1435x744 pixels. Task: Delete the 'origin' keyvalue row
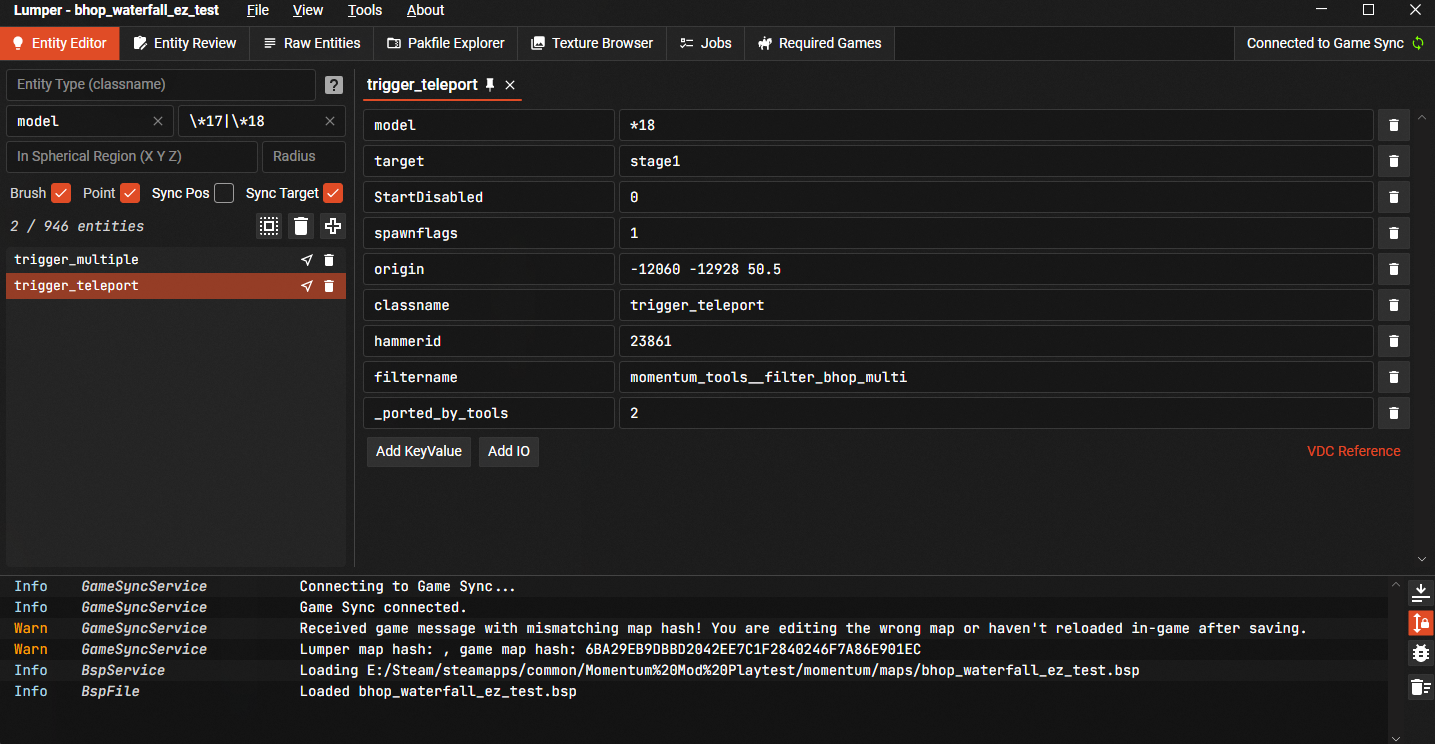pyautogui.click(x=1394, y=269)
